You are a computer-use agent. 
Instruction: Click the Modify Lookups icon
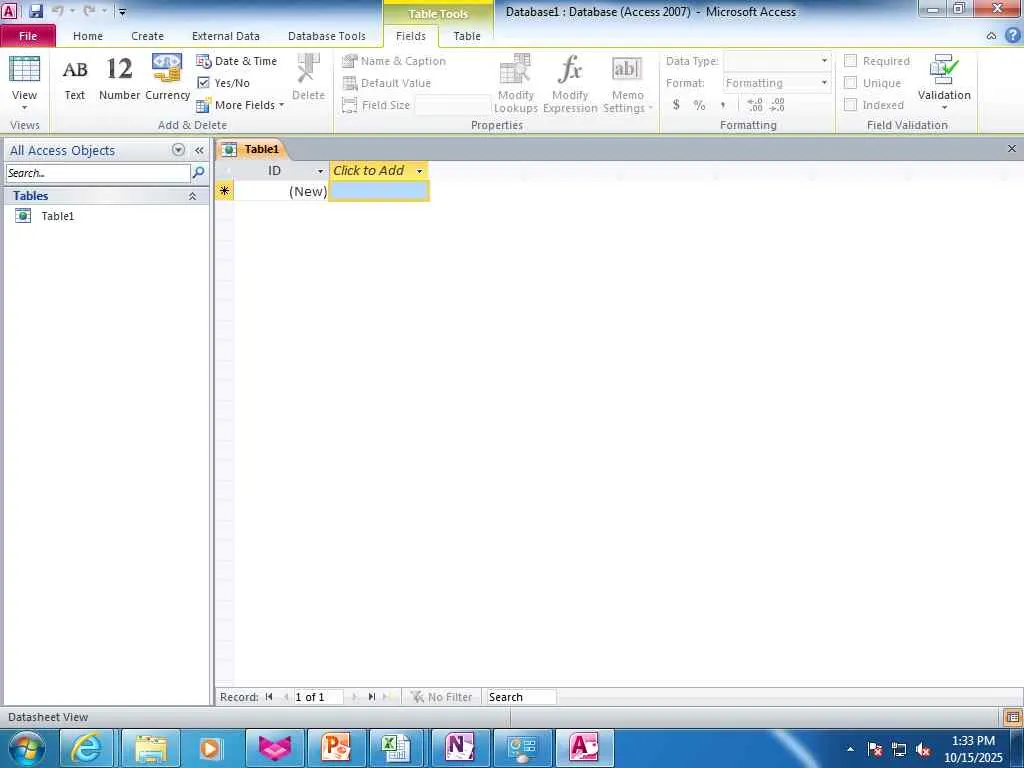tap(515, 69)
